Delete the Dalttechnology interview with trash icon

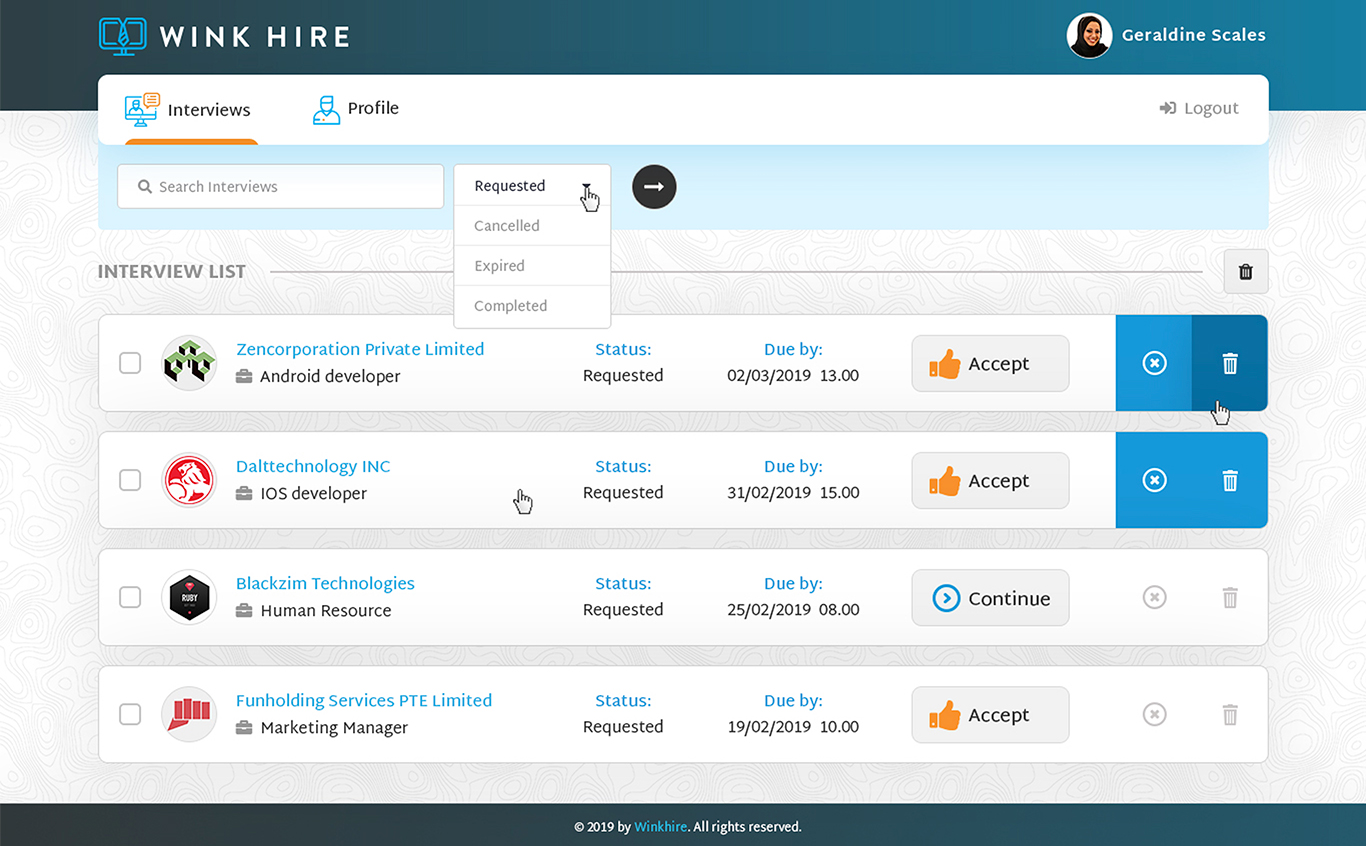1230,481
